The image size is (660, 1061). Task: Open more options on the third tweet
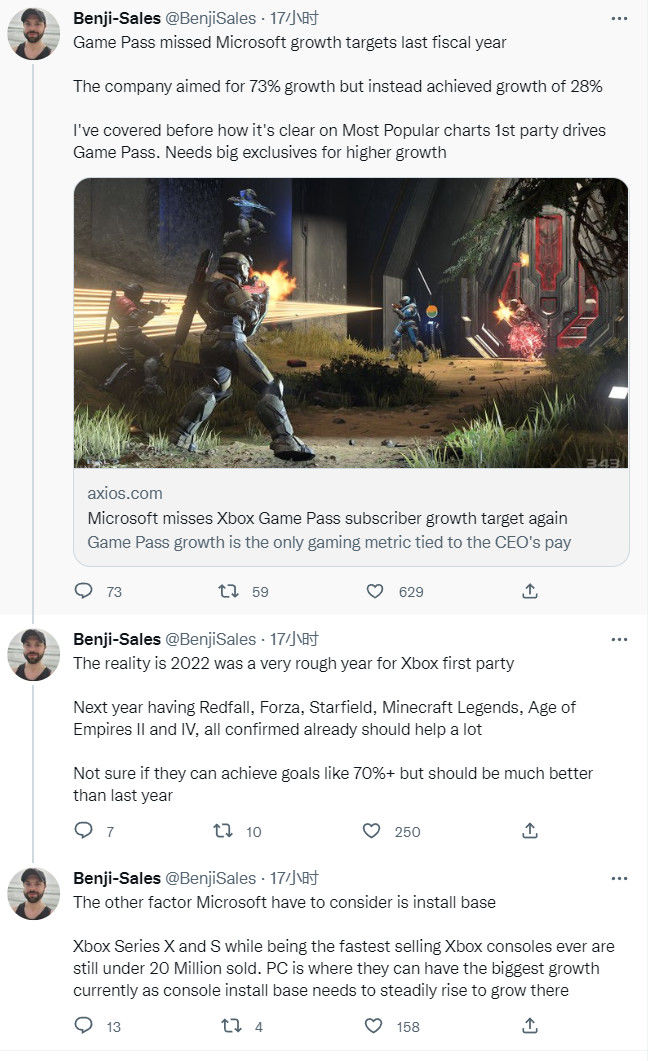pos(619,878)
